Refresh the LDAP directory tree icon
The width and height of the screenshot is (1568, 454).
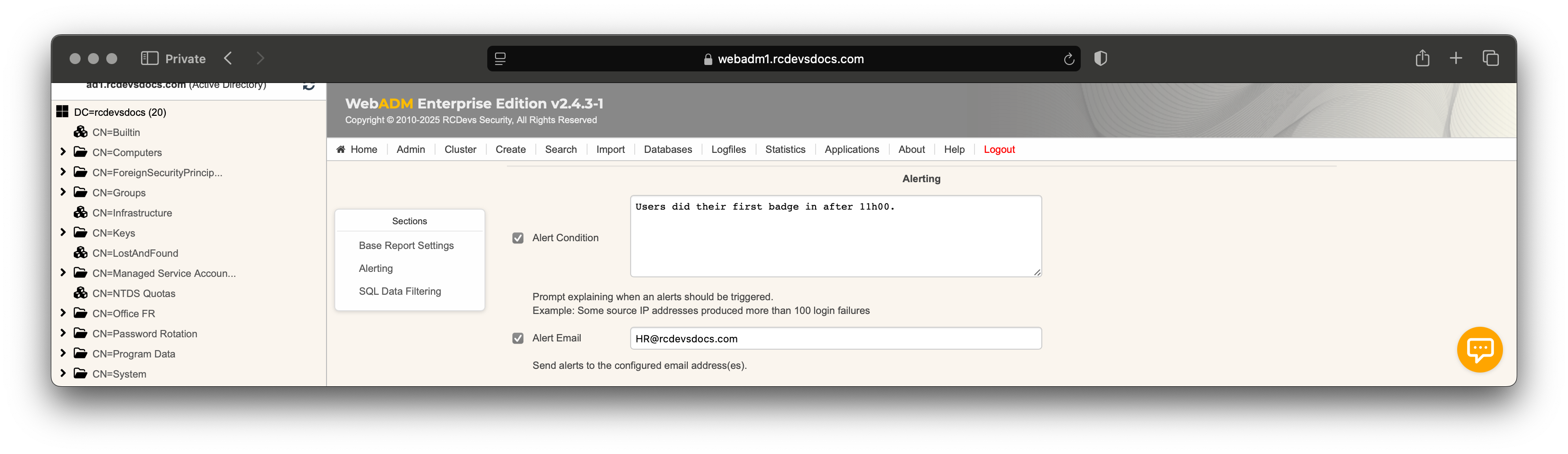point(309,86)
